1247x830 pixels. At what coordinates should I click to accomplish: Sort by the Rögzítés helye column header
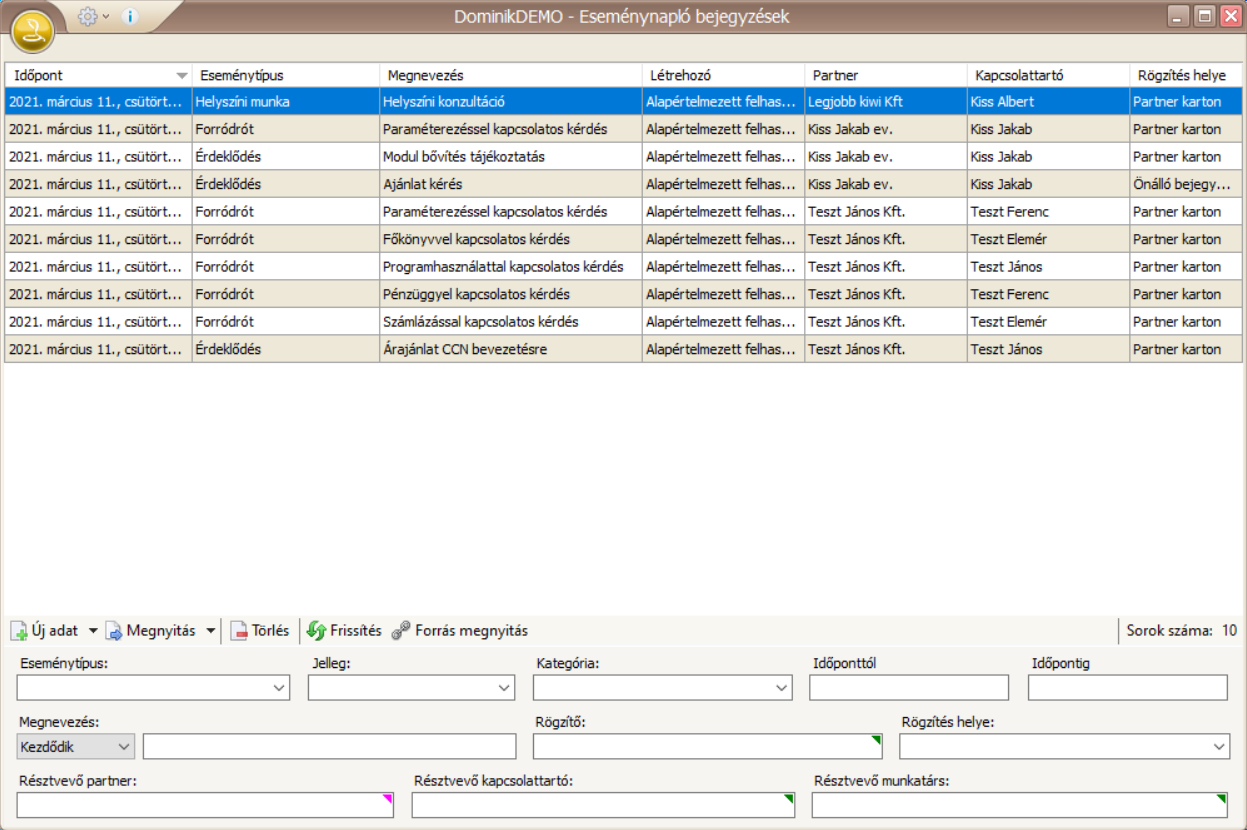(x=1186, y=75)
